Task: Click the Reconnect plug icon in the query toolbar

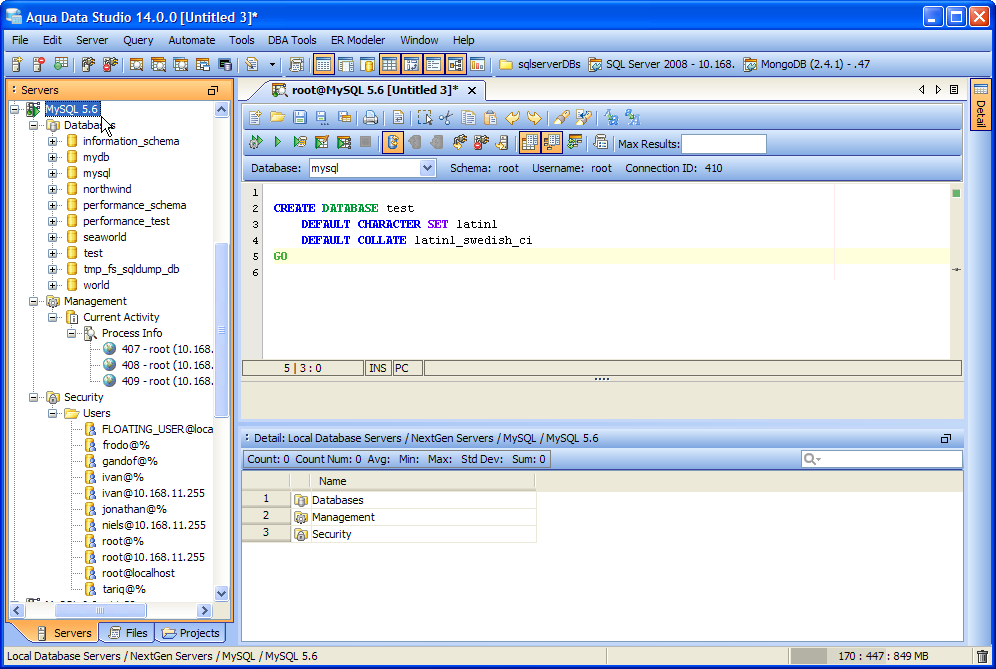Action: pyautogui.click(x=459, y=142)
